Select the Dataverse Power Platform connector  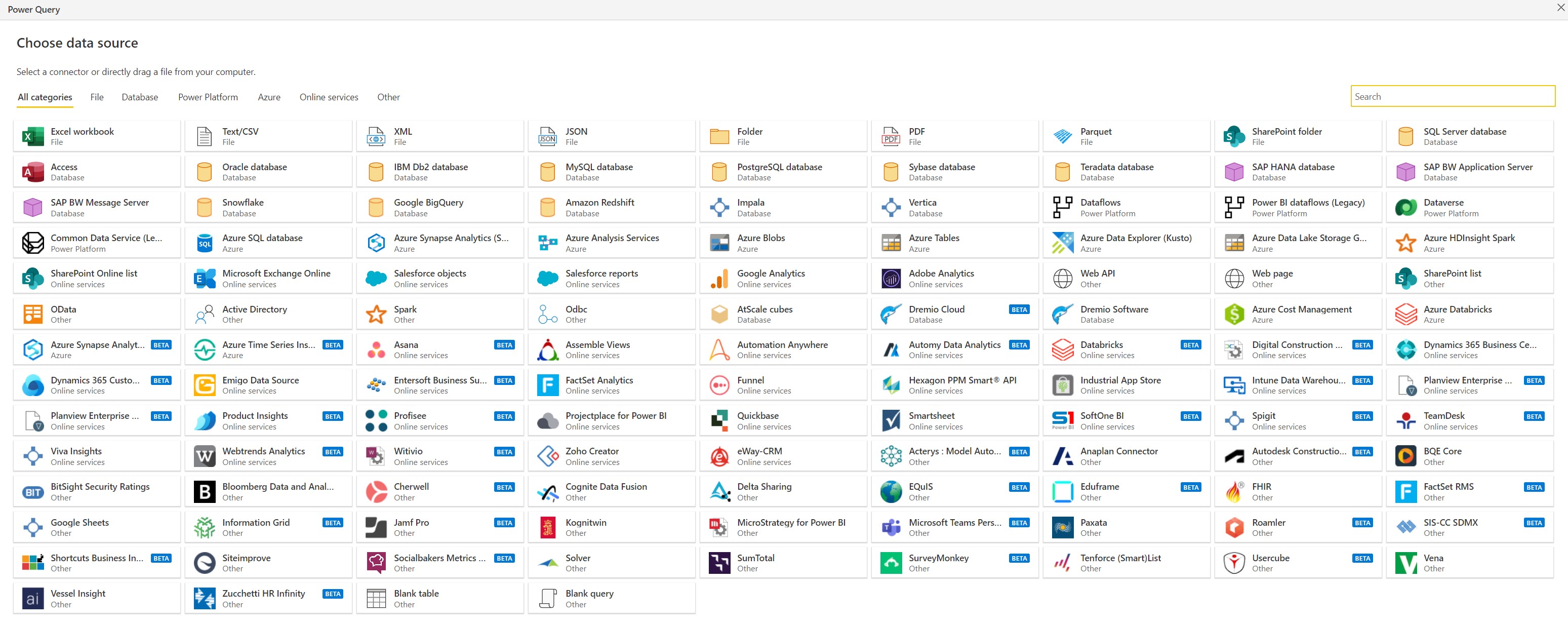click(1469, 206)
